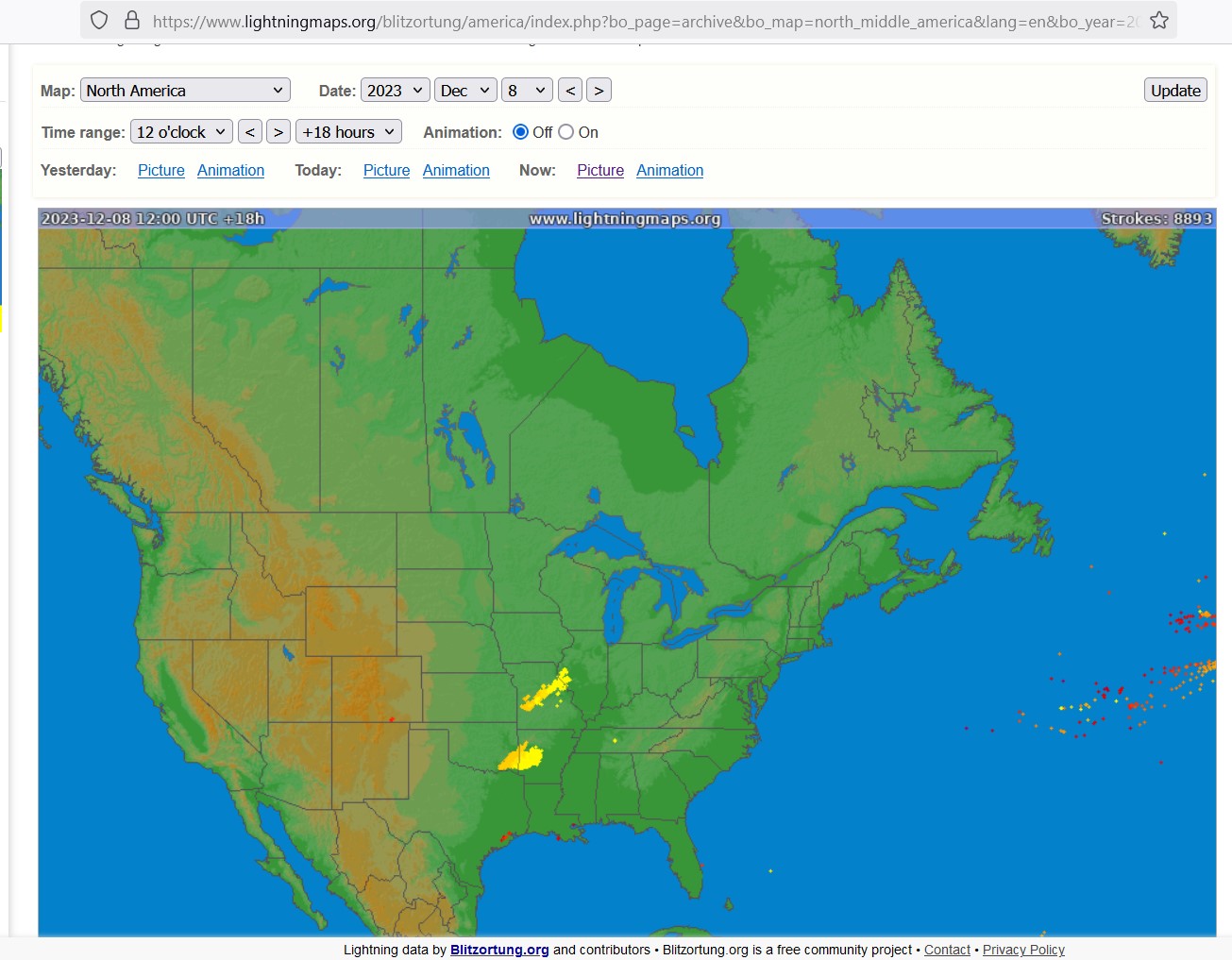1232x960 pixels.
Task: Step time range back one interval
Action: (x=250, y=132)
